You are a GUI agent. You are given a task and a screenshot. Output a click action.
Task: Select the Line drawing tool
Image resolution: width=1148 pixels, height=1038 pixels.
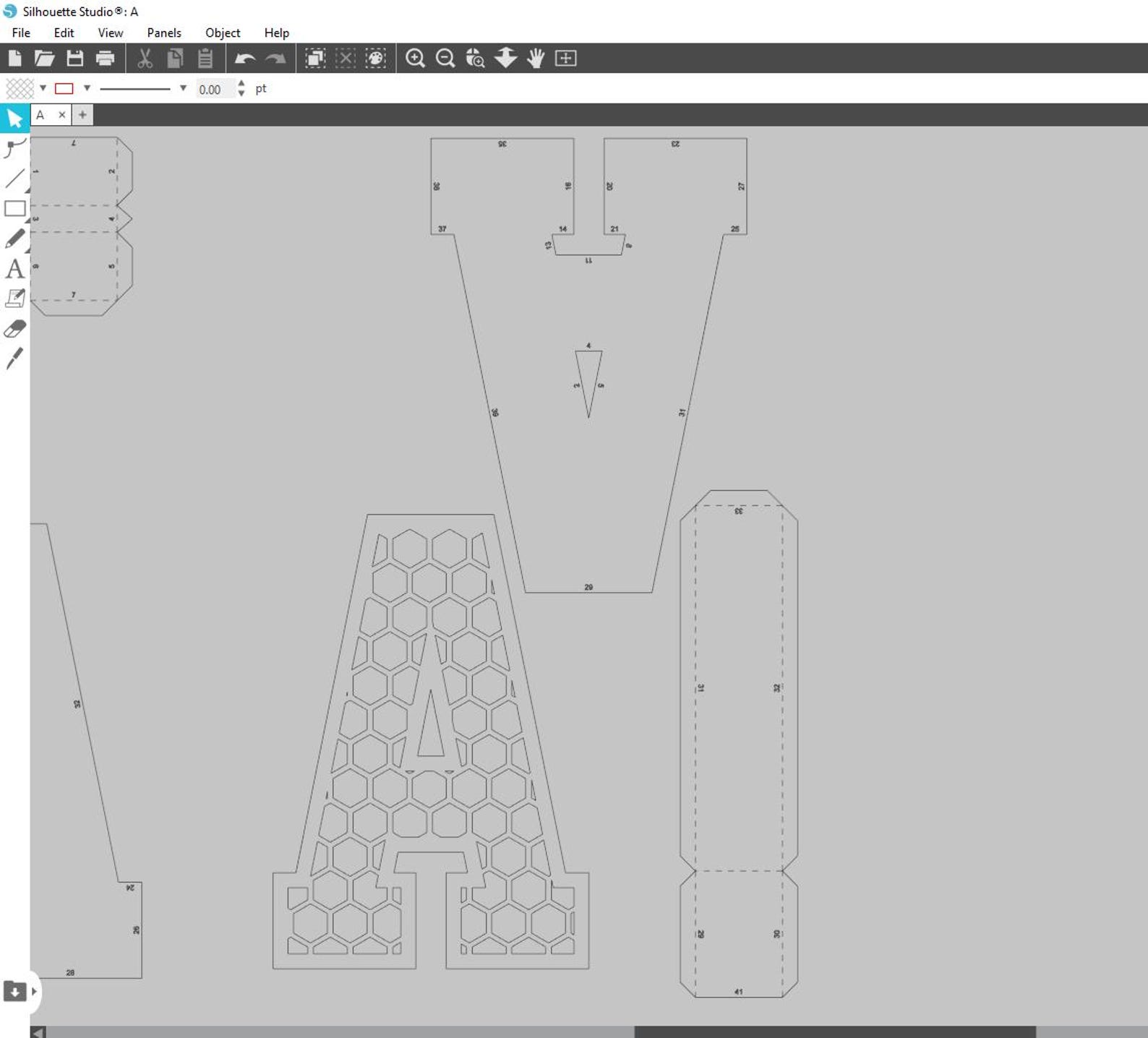coord(14,179)
